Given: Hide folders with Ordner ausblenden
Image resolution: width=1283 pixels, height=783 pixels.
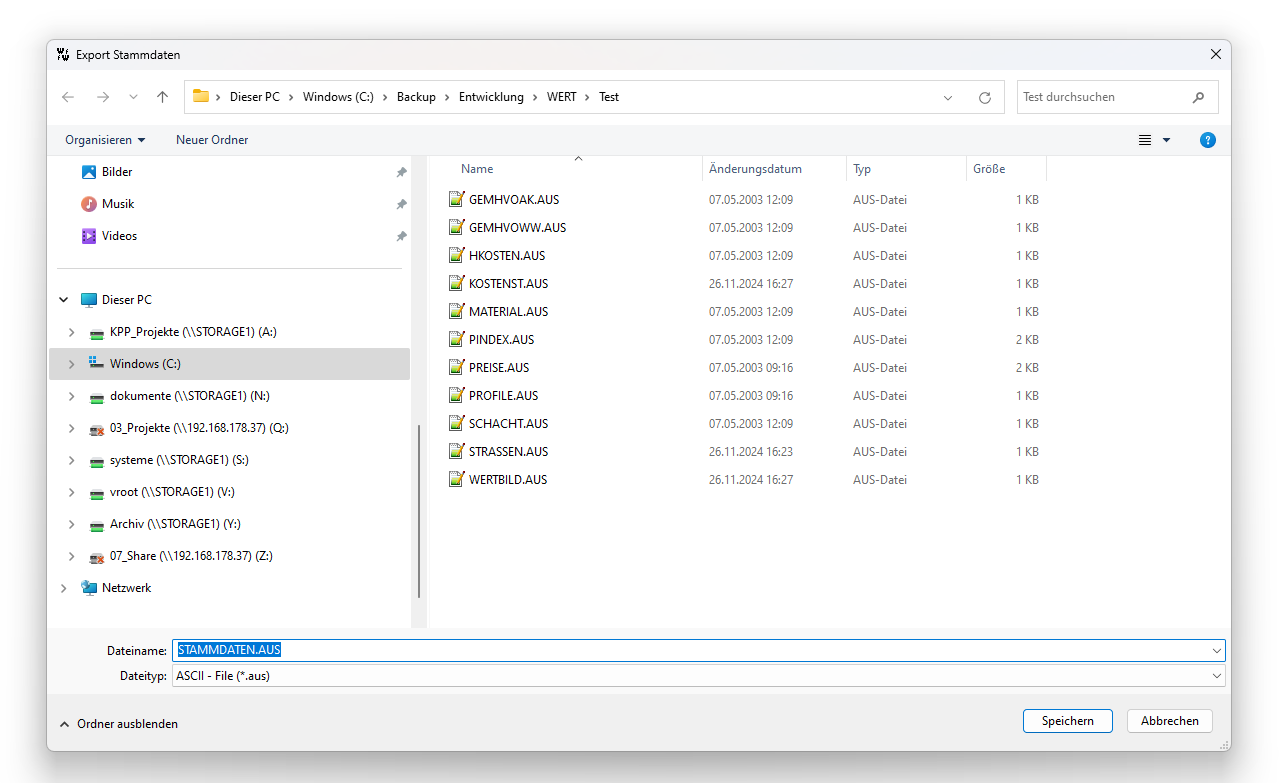Looking at the screenshot, I should 119,724.
